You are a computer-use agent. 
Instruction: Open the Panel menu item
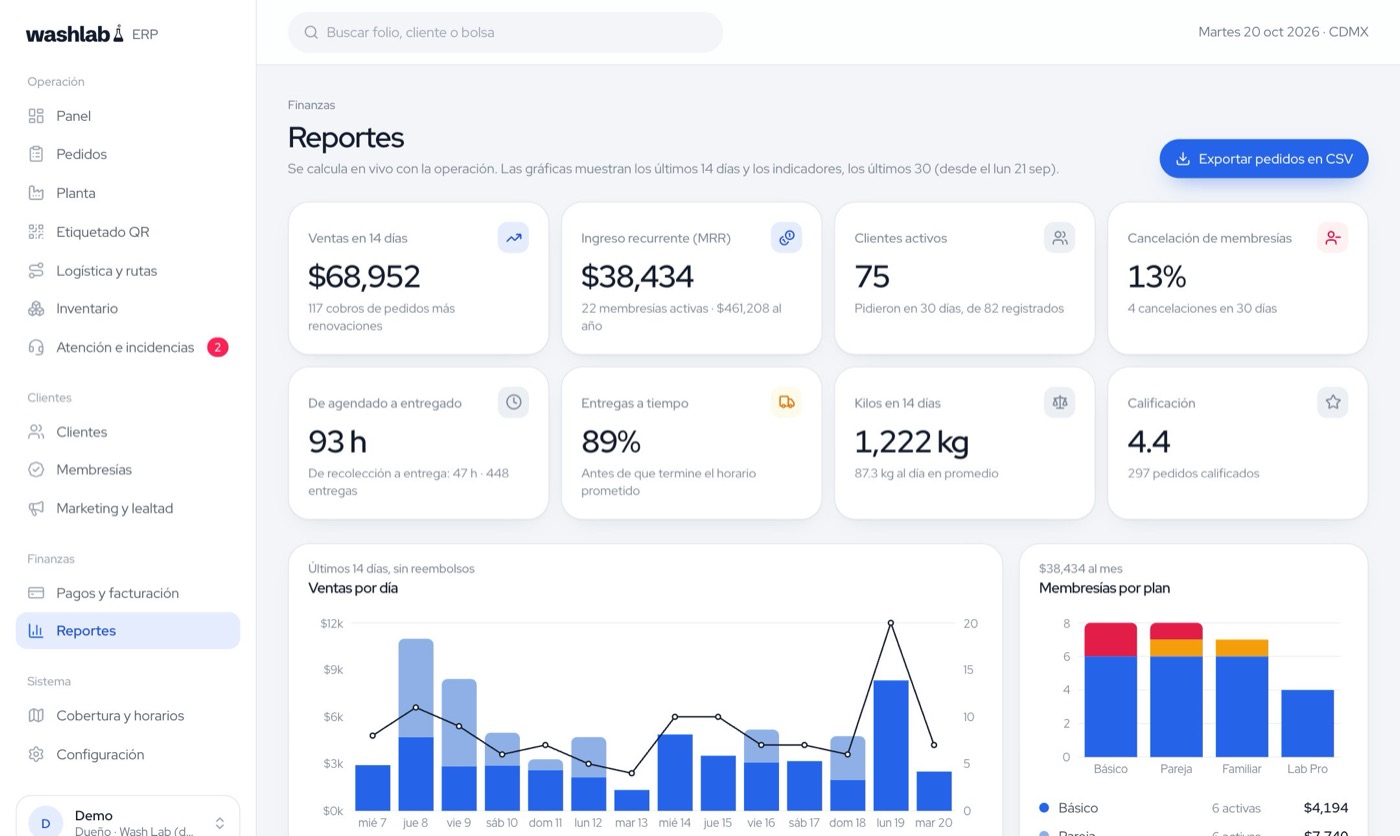(x=128, y=116)
